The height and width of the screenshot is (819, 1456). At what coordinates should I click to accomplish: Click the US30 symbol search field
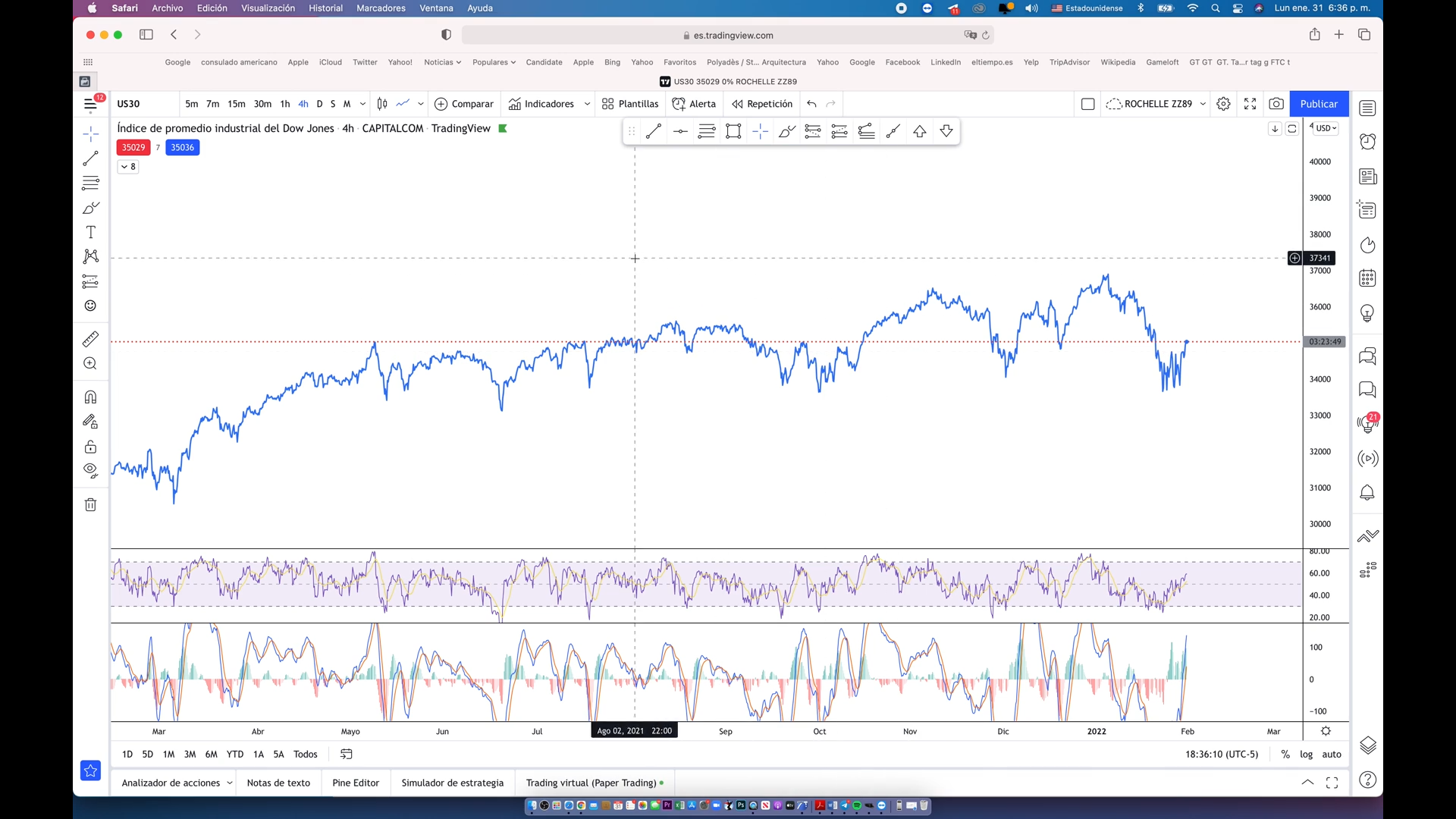pyautogui.click(x=146, y=104)
